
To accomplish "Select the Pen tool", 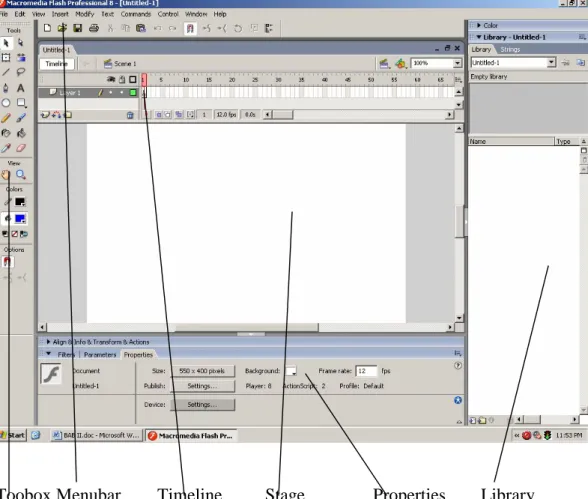I will point(6,88).
